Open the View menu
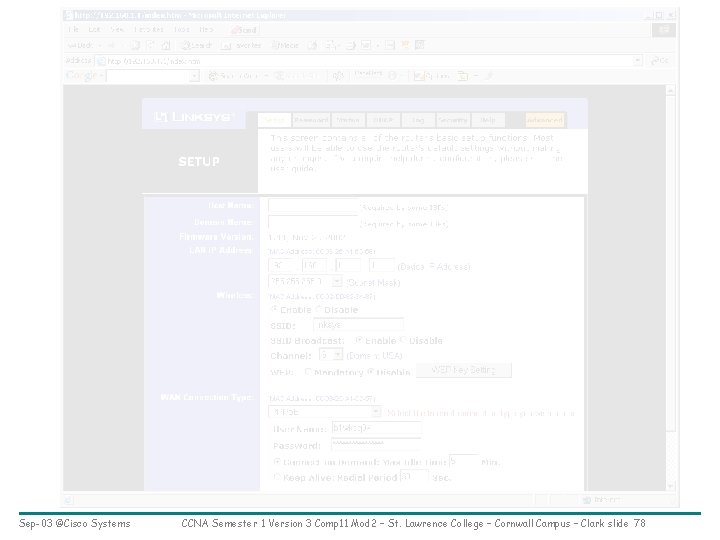This screenshot has width=720, height=540. [117, 29]
